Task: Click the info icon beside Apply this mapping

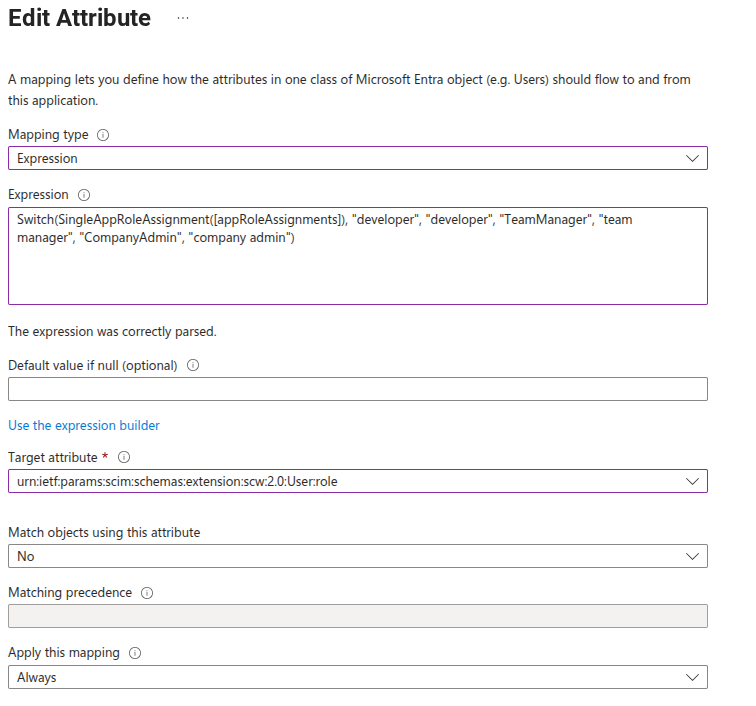Action: click(135, 653)
